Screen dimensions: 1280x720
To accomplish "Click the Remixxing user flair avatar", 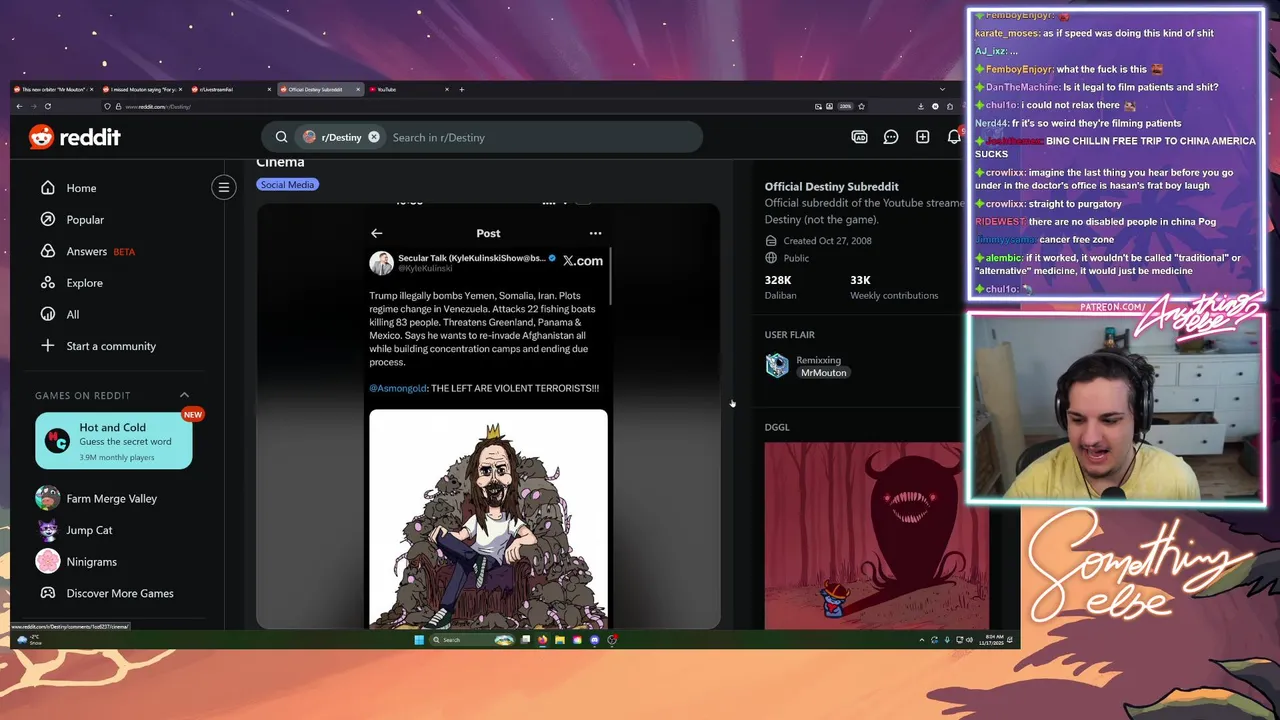I will pyautogui.click(x=777, y=366).
